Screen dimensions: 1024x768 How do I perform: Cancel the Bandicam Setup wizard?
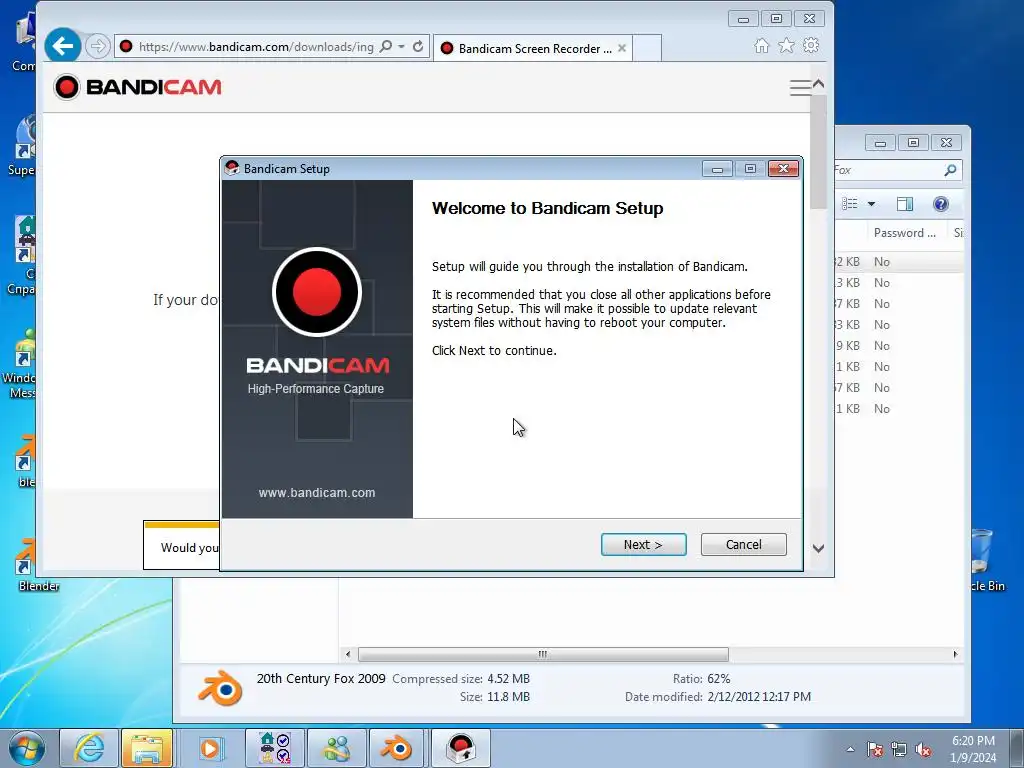(743, 545)
